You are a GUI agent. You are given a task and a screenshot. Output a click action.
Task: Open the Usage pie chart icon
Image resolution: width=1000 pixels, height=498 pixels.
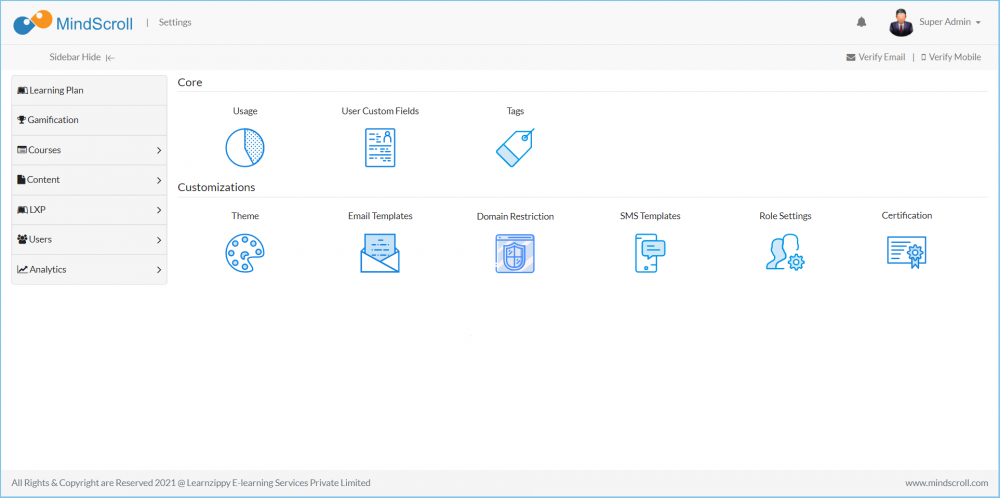(245, 148)
